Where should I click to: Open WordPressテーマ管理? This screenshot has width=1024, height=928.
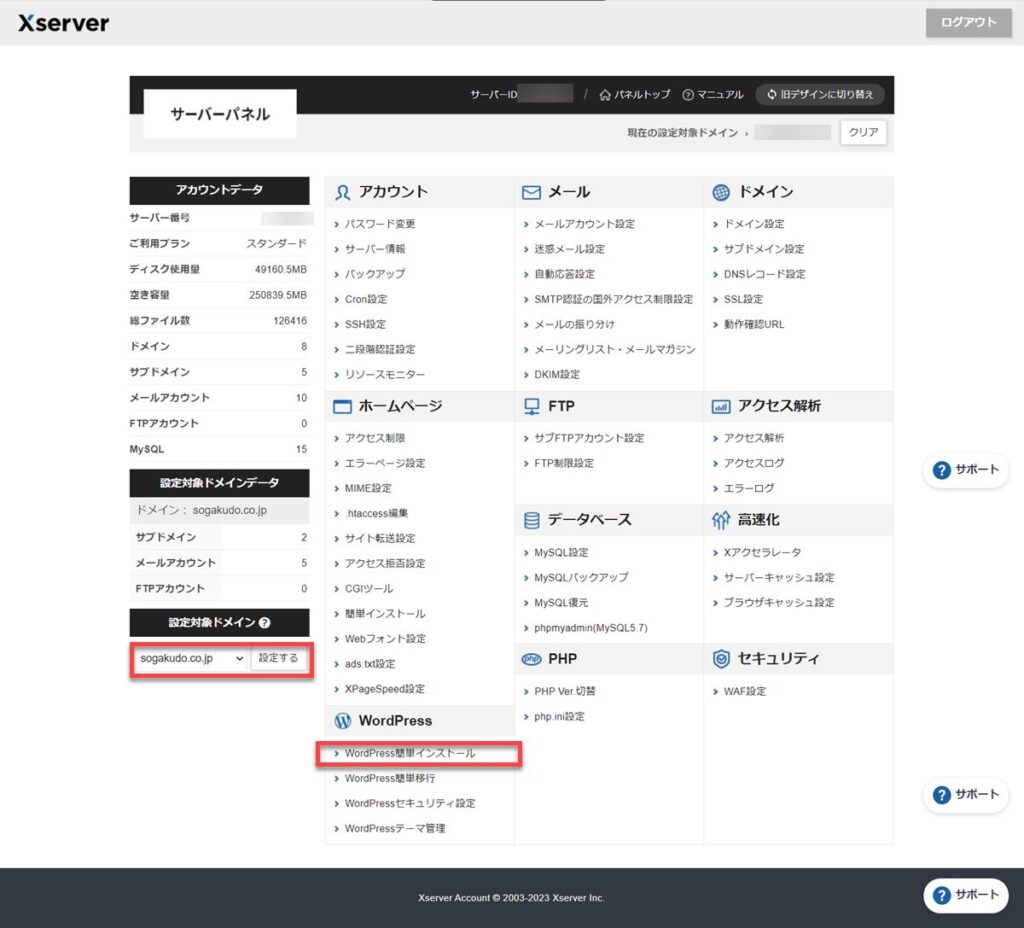click(395, 829)
